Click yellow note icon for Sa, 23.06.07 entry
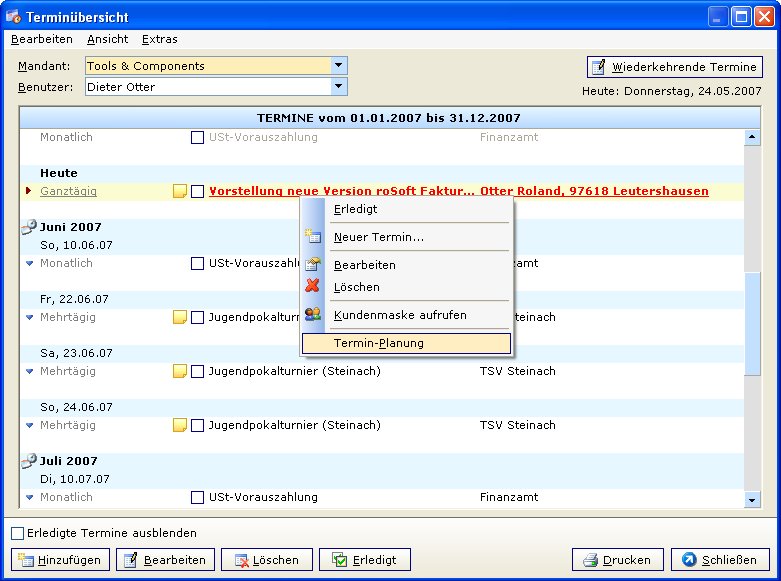The image size is (781, 581). tap(180, 371)
